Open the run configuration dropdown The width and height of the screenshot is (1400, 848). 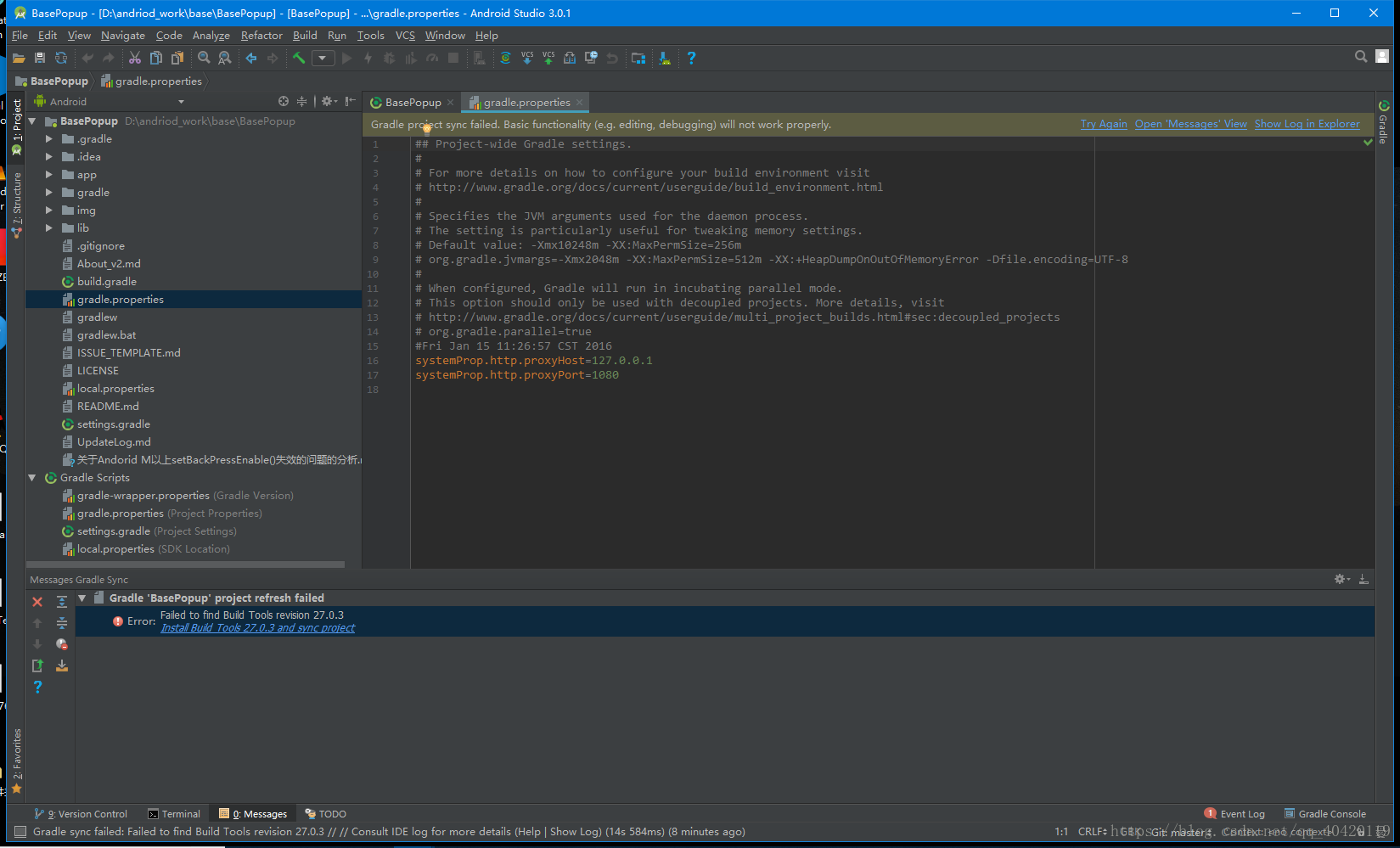[323, 58]
